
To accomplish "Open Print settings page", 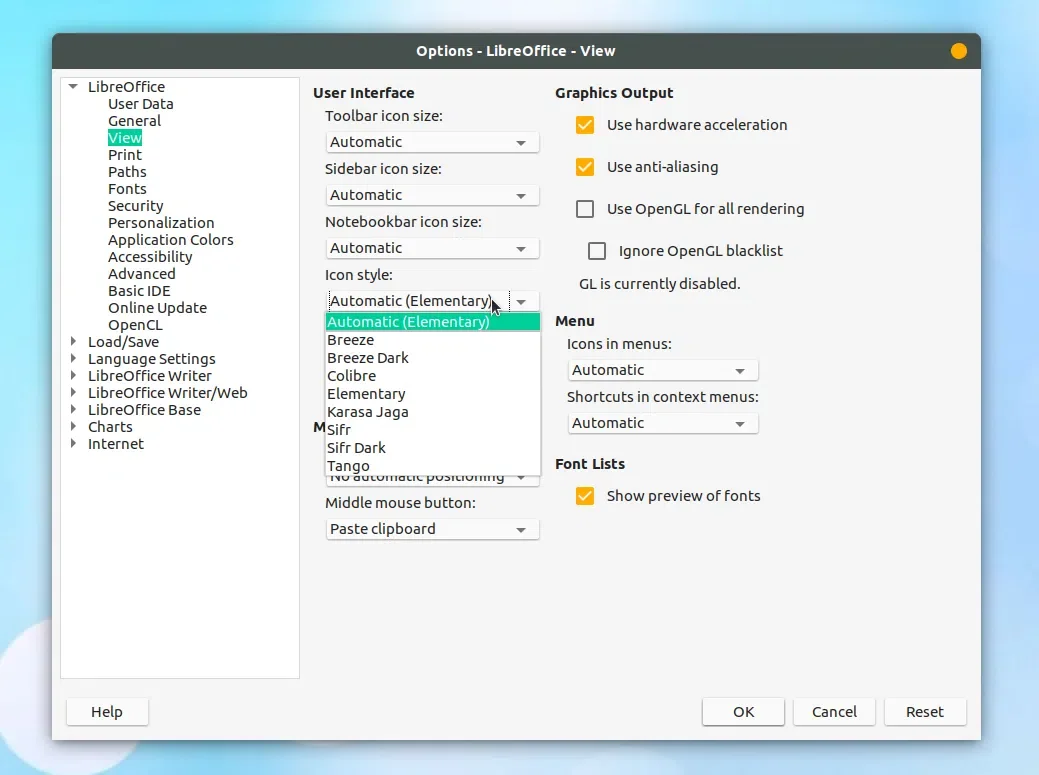I will click(125, 155).
